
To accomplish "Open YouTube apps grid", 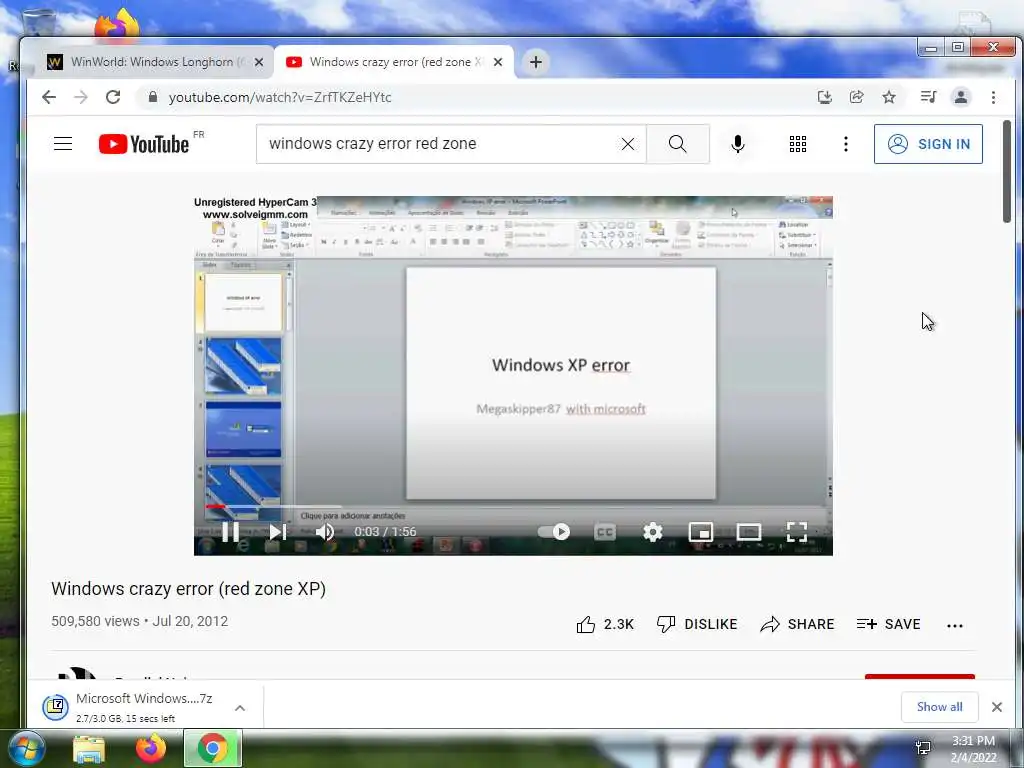I will [x=797, y=144].
